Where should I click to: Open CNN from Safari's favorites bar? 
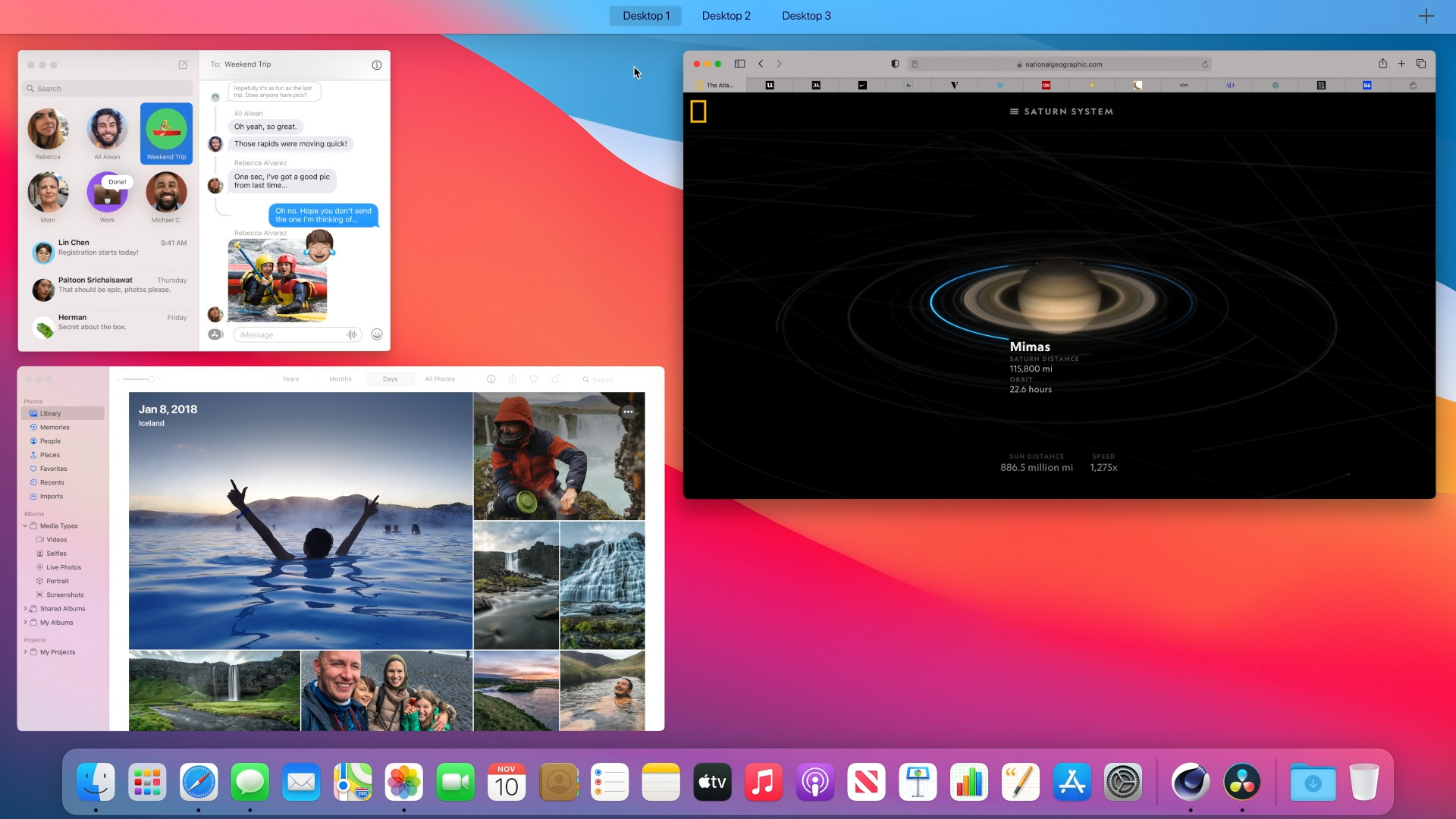pos(1045,85)
